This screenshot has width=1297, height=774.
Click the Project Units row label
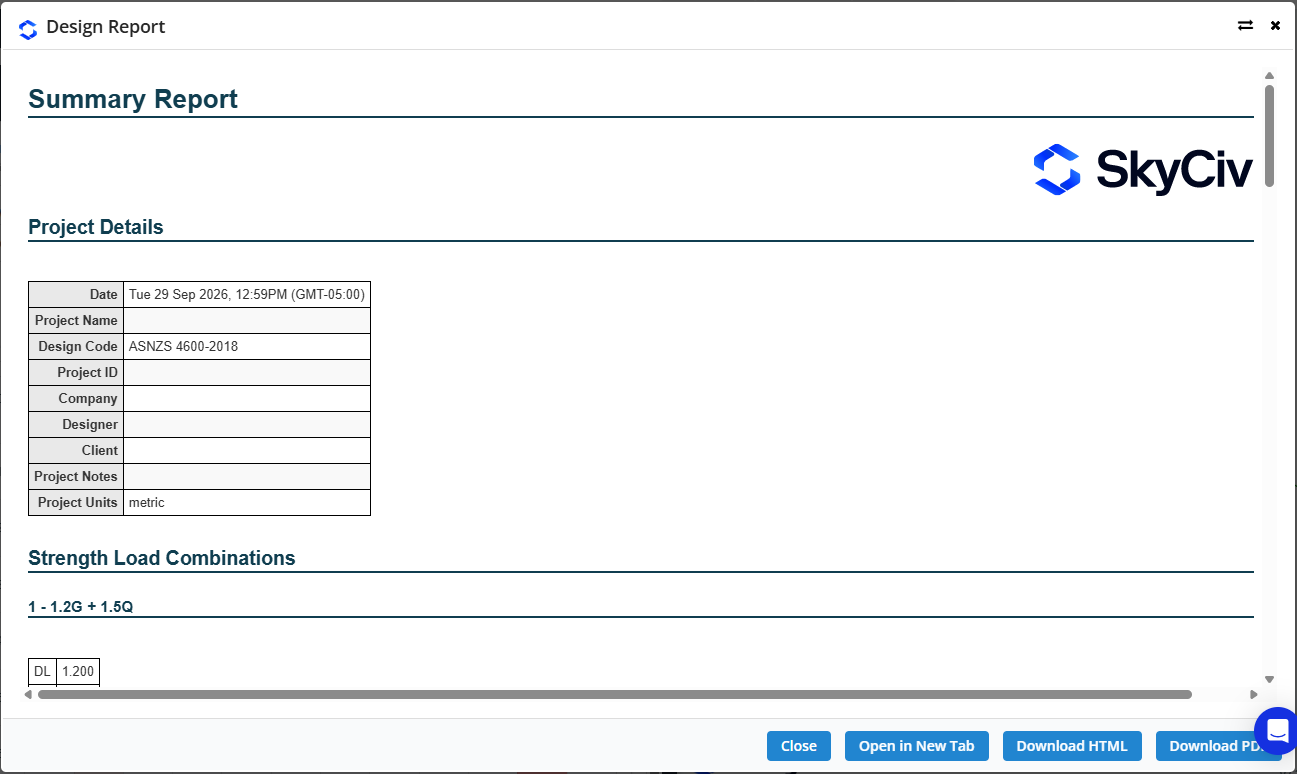76,503
